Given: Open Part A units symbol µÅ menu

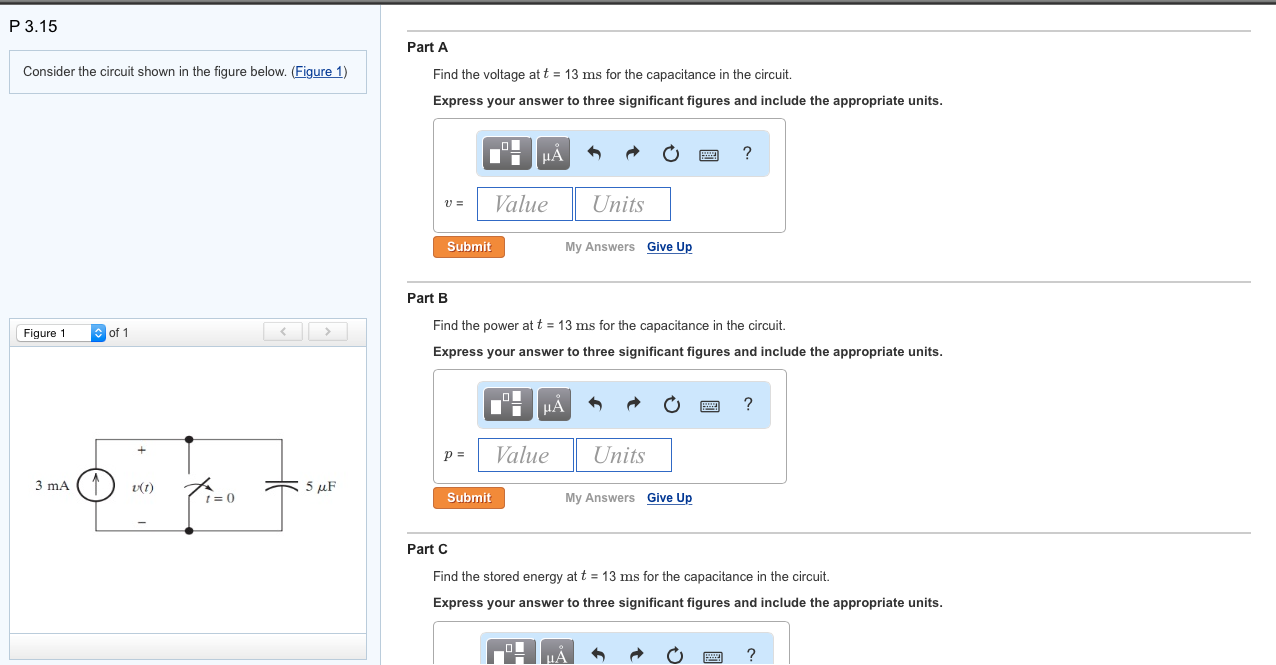Looking at the screenshot, I should [553, 153].
